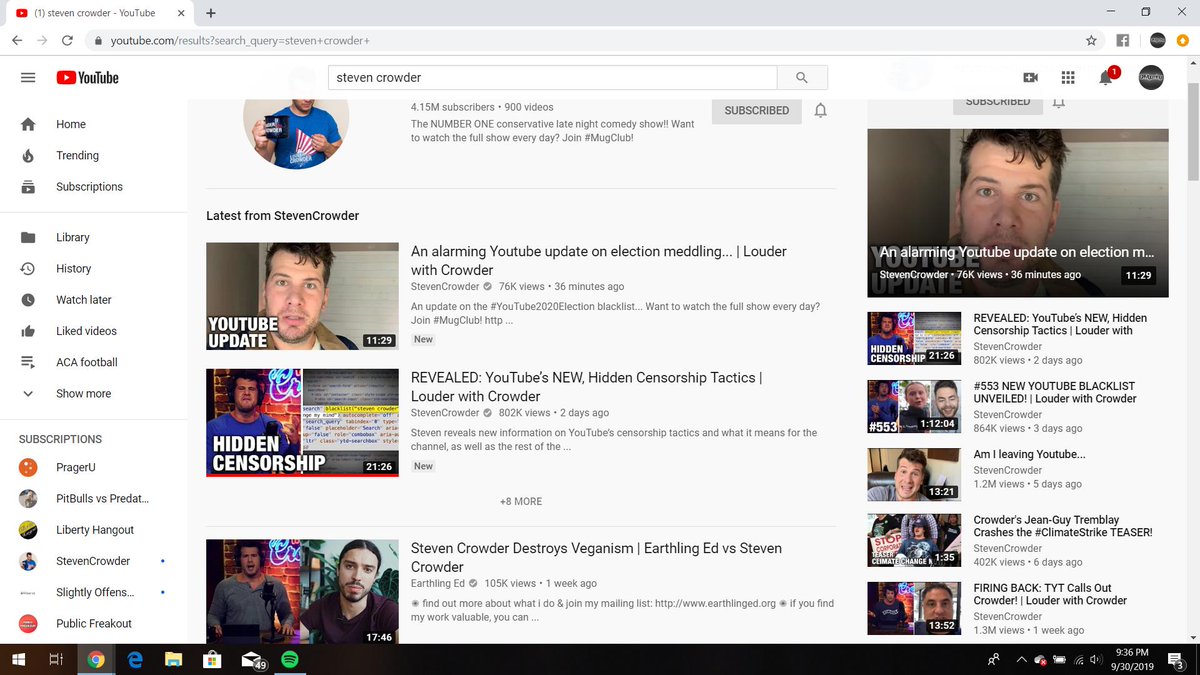
Task: Open the create video camera icon
Action: pyautogui.click(x=1030, y=78)
